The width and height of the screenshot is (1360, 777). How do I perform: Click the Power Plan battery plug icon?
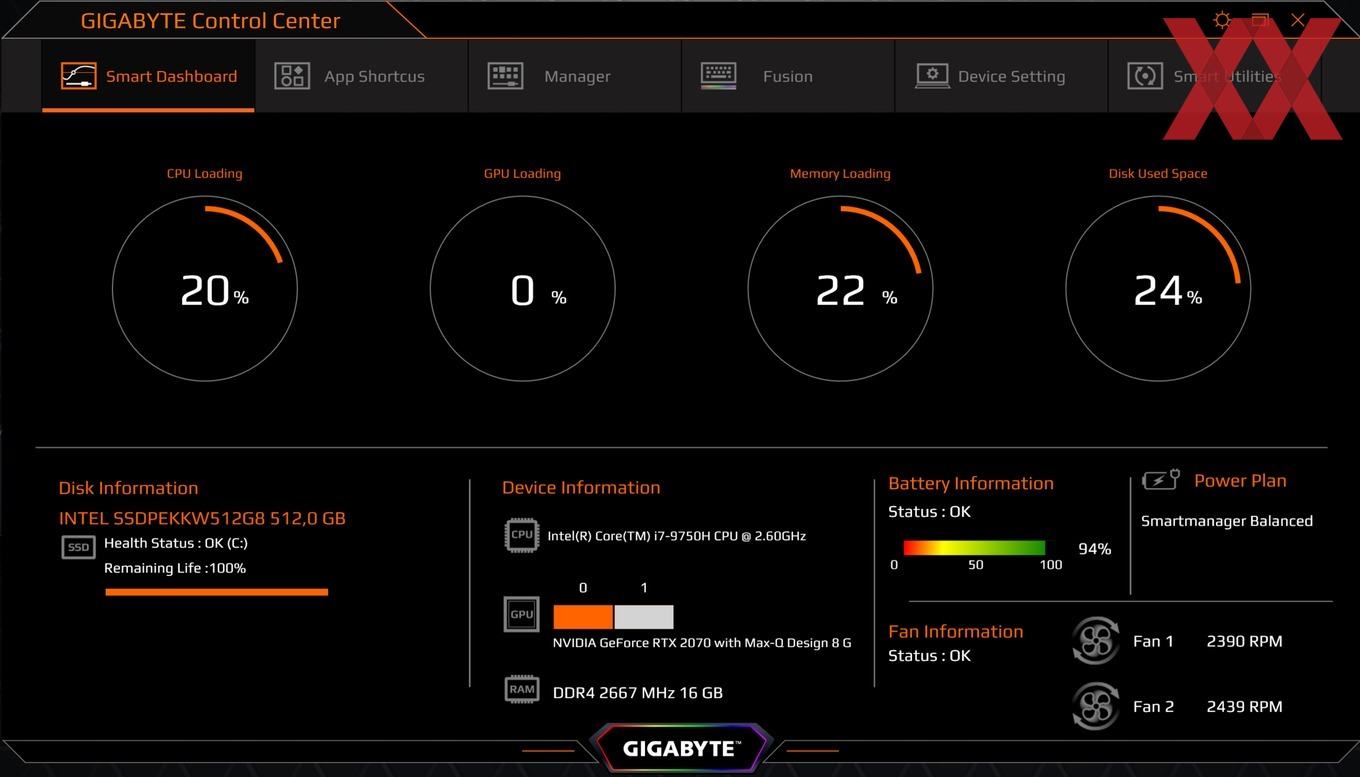[1162, 480]
